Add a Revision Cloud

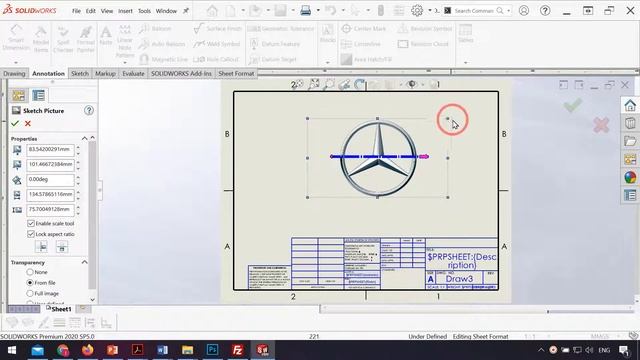[x=423, y=44]
